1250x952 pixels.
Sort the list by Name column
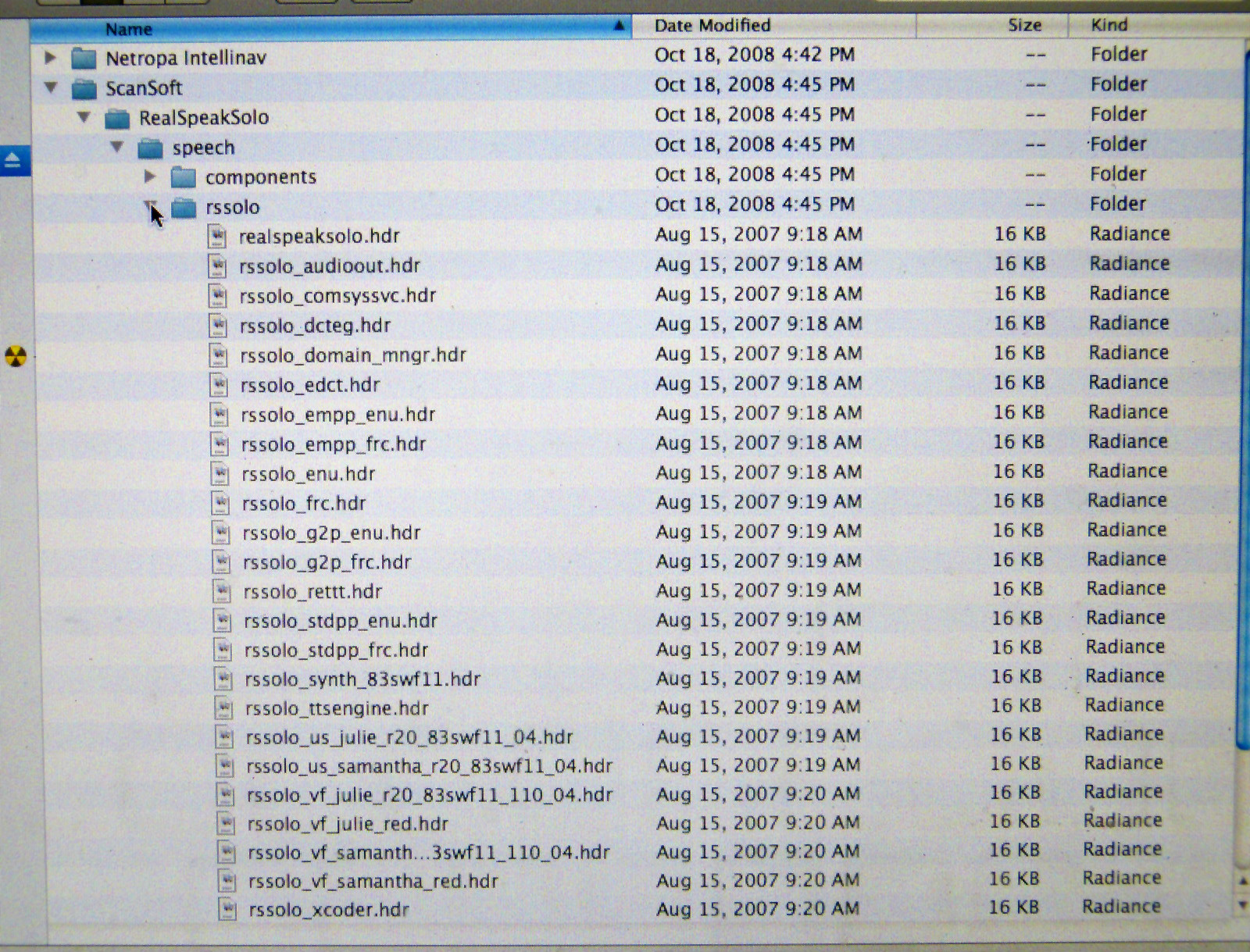coord(328,29)
